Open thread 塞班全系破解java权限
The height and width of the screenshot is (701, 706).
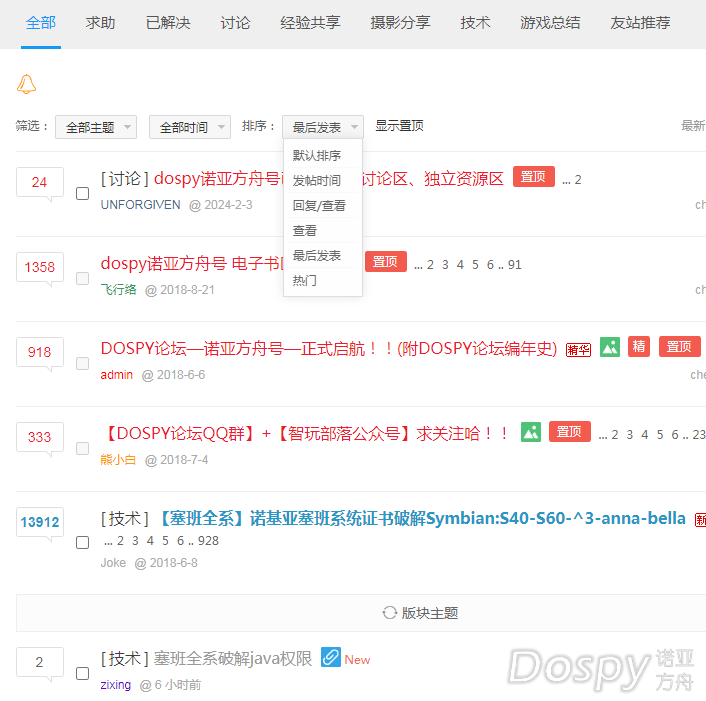[233, 659]
